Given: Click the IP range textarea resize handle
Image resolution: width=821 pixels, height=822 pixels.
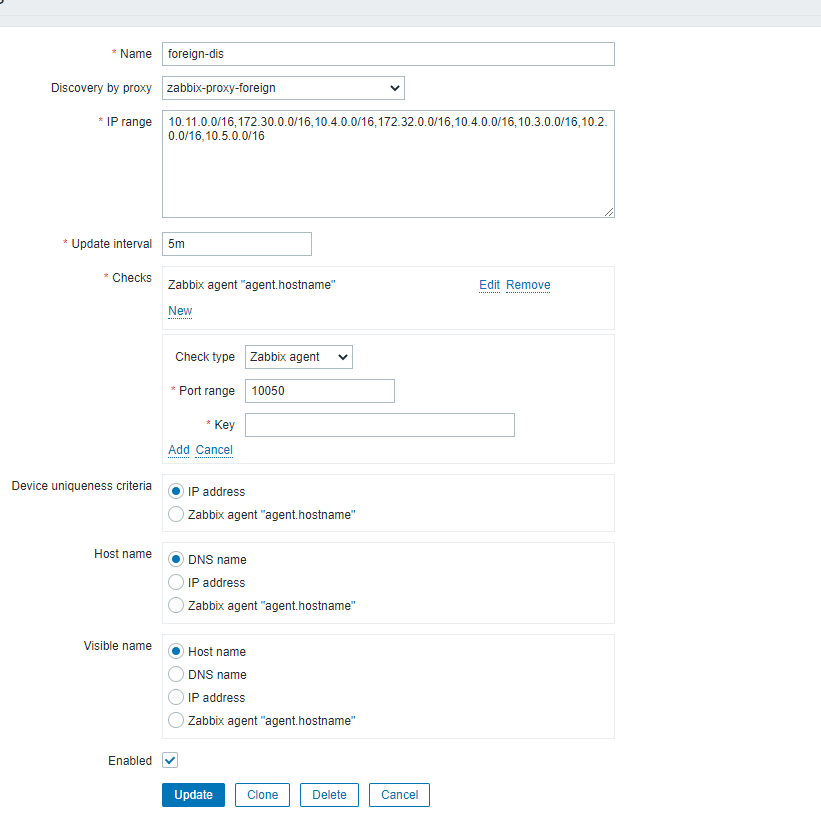Looking at the screenshot, I should click(x=609, y=212).
